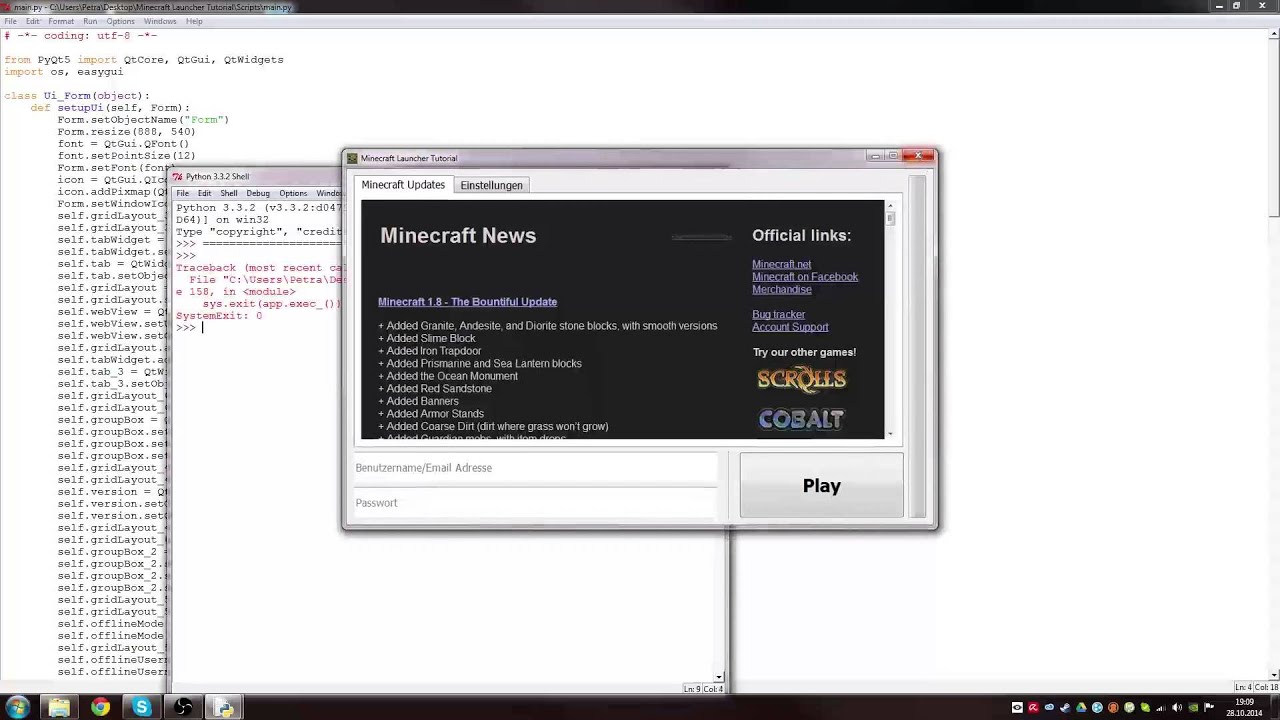The height and width of the screenshot is (720, 1280).
Task: Click the Google Drive tray icon
Action: (1081, 707)
